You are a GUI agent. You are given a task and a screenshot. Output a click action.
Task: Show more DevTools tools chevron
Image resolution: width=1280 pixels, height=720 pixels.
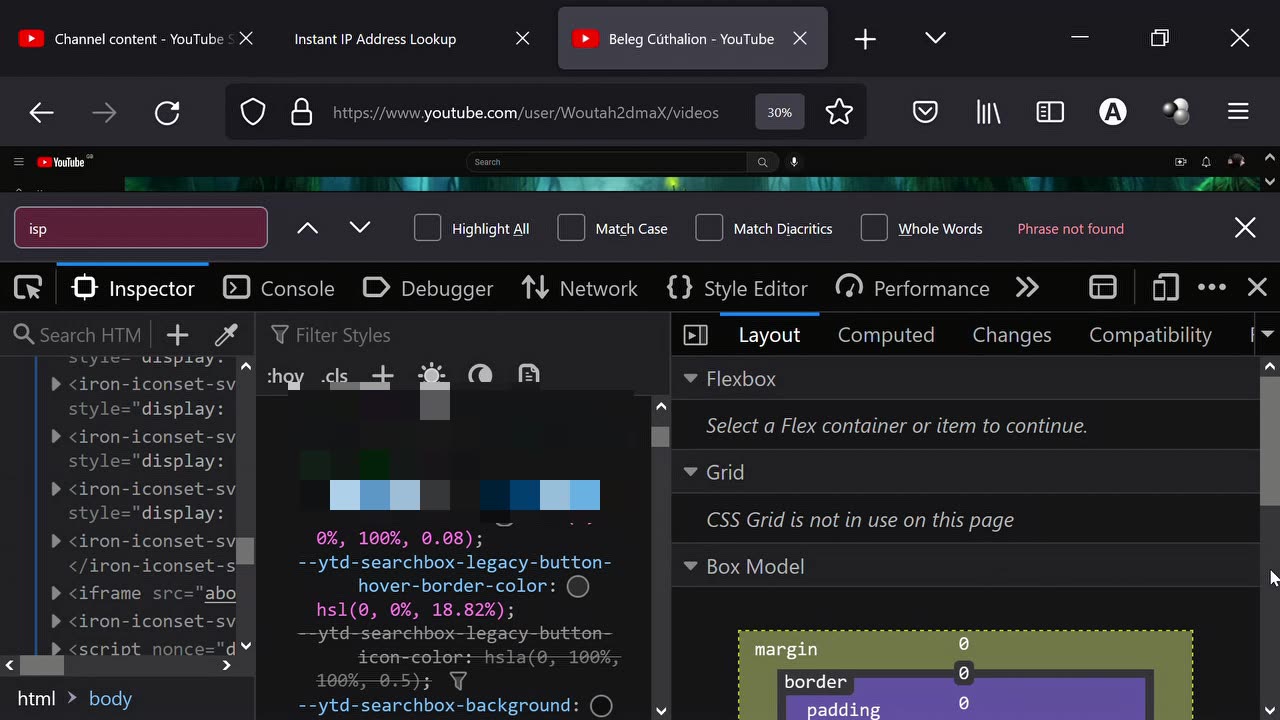pyautogui.click(x=1027, y=288)
